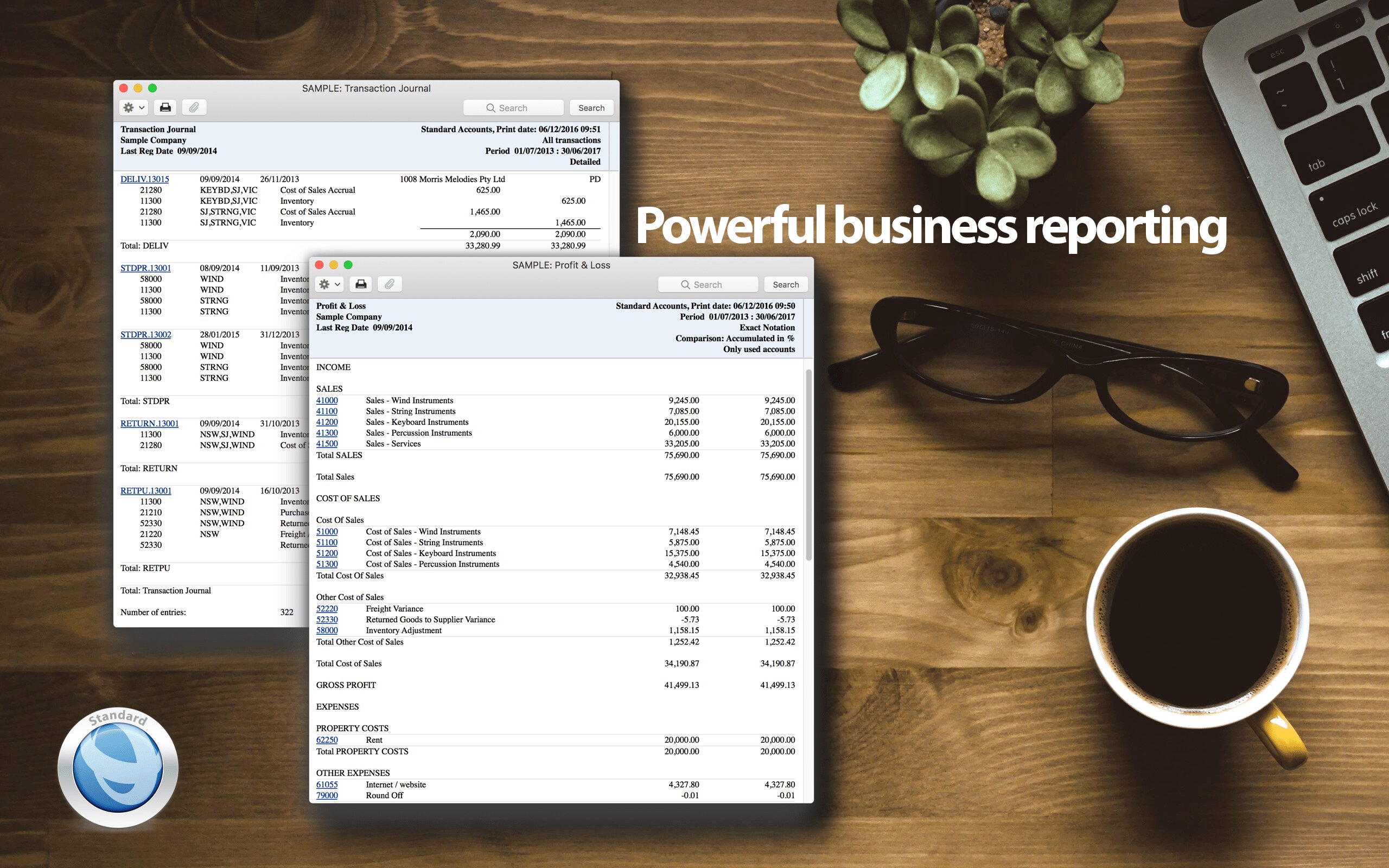Open gear settings menu in Transaction Journal
The height and width of the screenshot is (868, 1389).
click(x=133, y=107)
